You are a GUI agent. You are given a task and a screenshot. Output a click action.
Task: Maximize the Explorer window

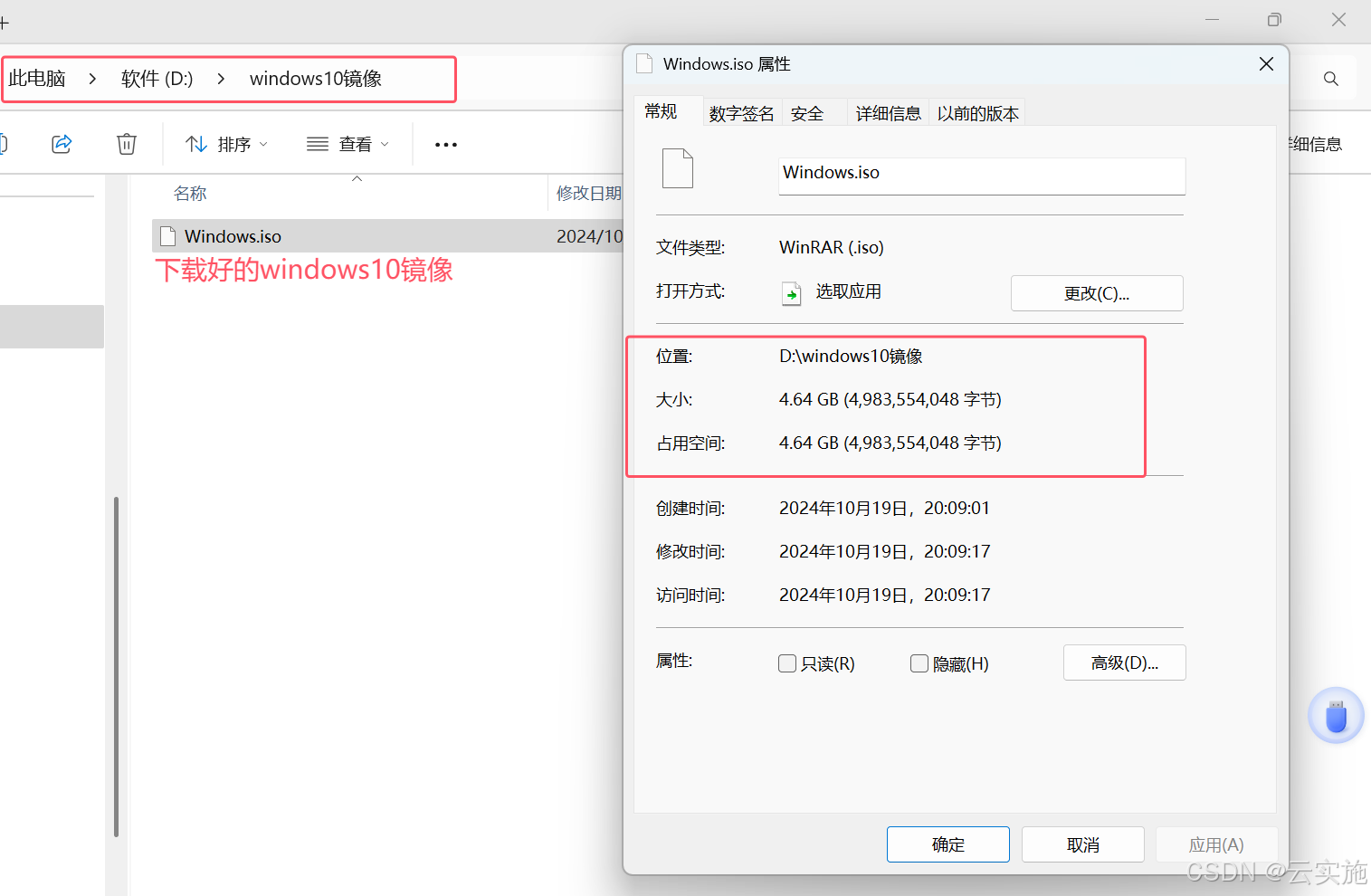[x=1274, y=20]
